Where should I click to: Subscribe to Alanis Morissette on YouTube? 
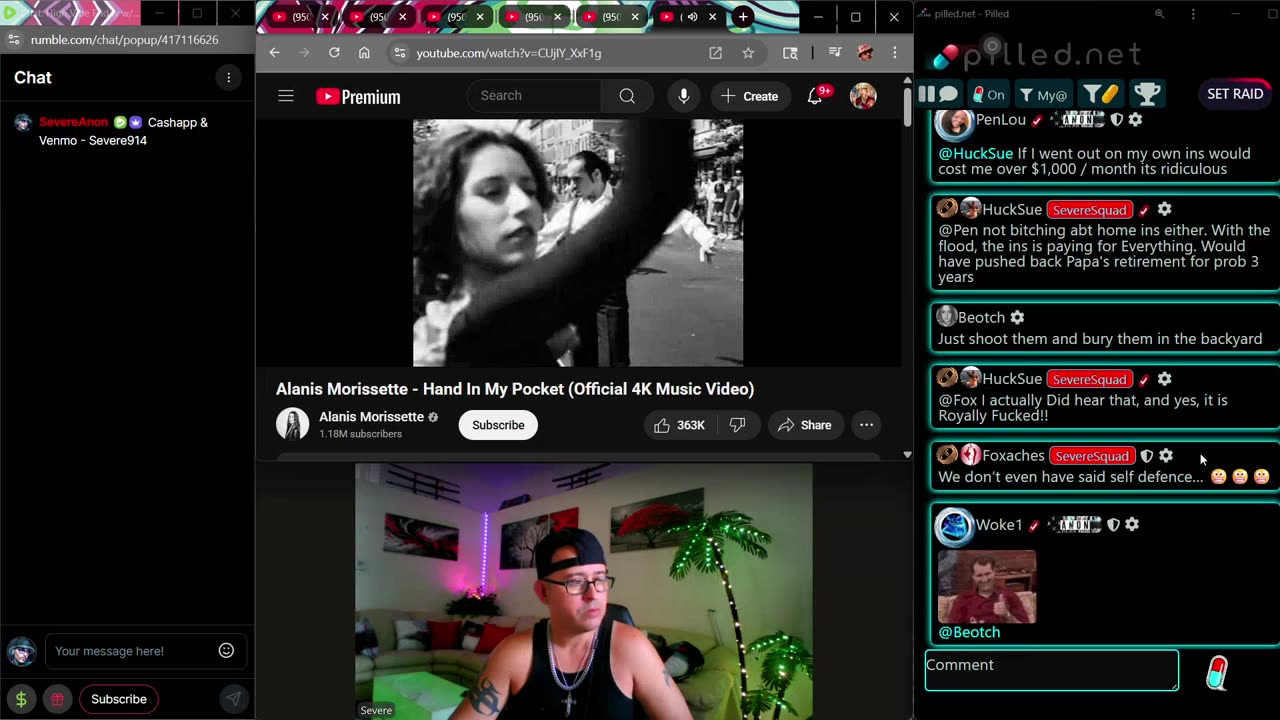point(498,425)
